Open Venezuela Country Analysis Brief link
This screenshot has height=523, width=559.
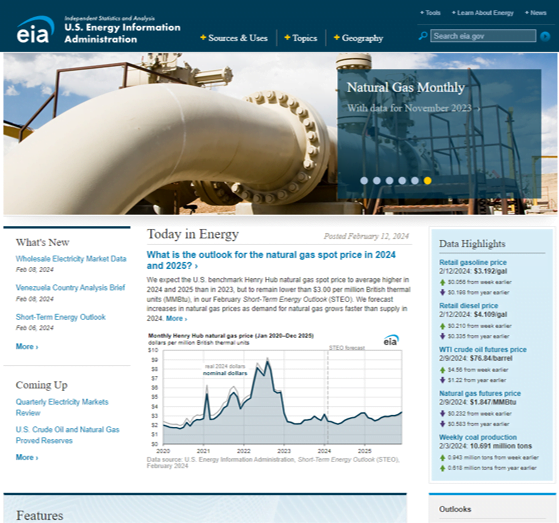[70, 287]
